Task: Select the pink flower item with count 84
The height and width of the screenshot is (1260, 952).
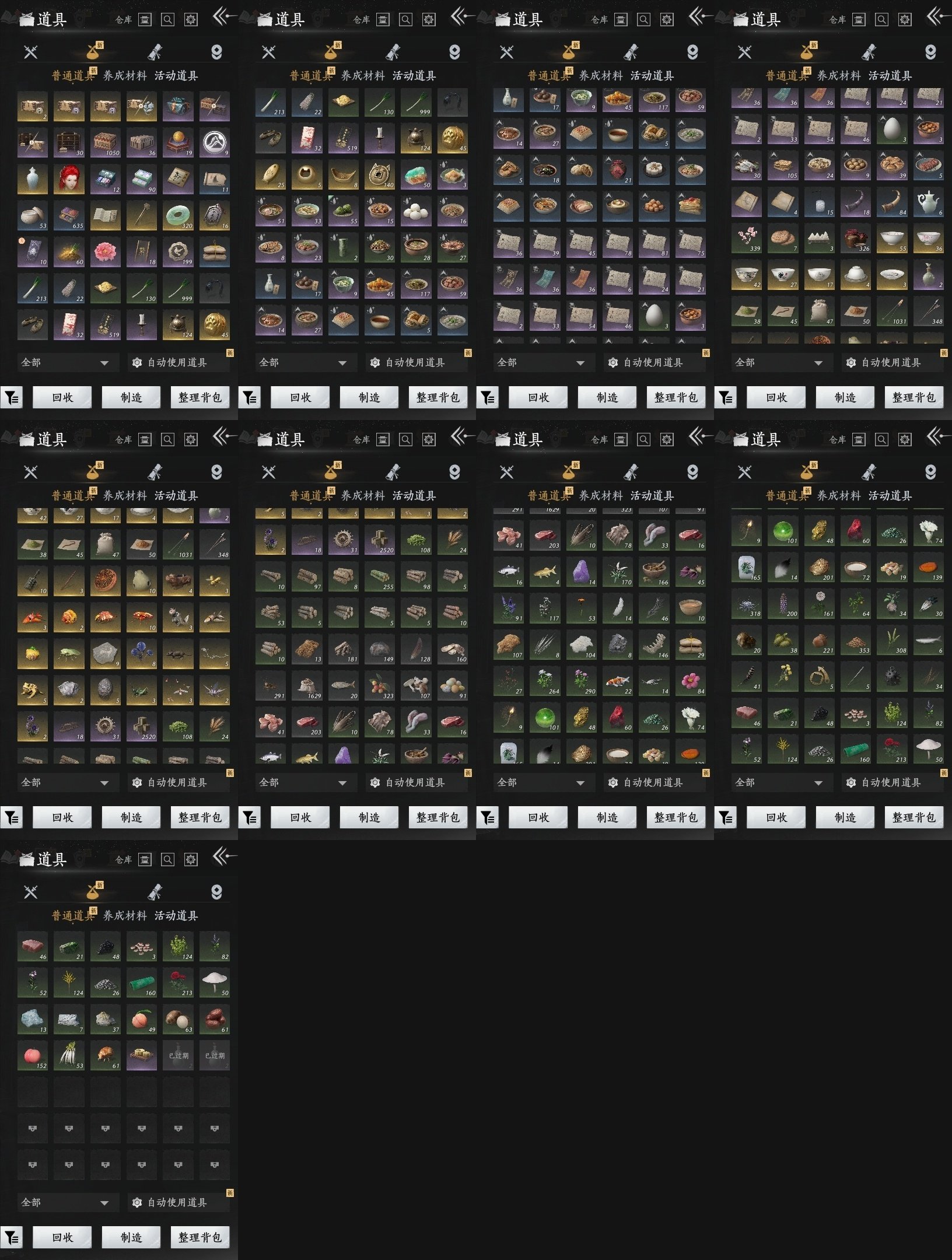Action: coord(691,681)
